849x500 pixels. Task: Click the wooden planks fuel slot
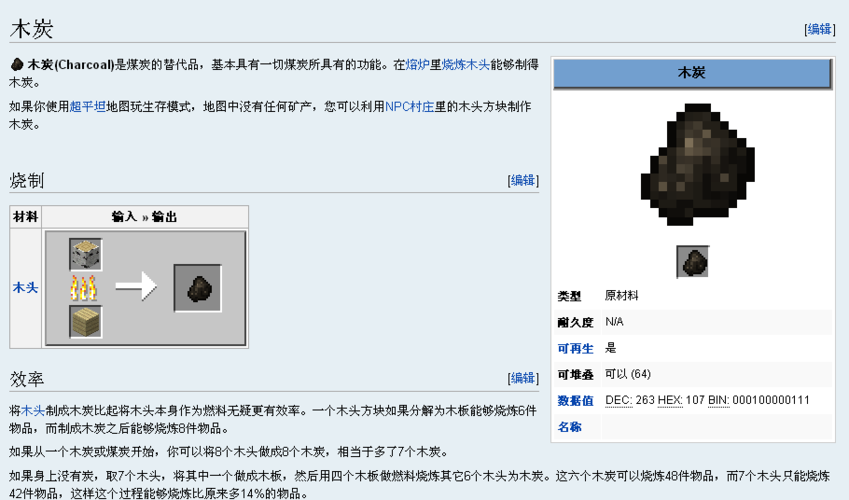(85, 322)
